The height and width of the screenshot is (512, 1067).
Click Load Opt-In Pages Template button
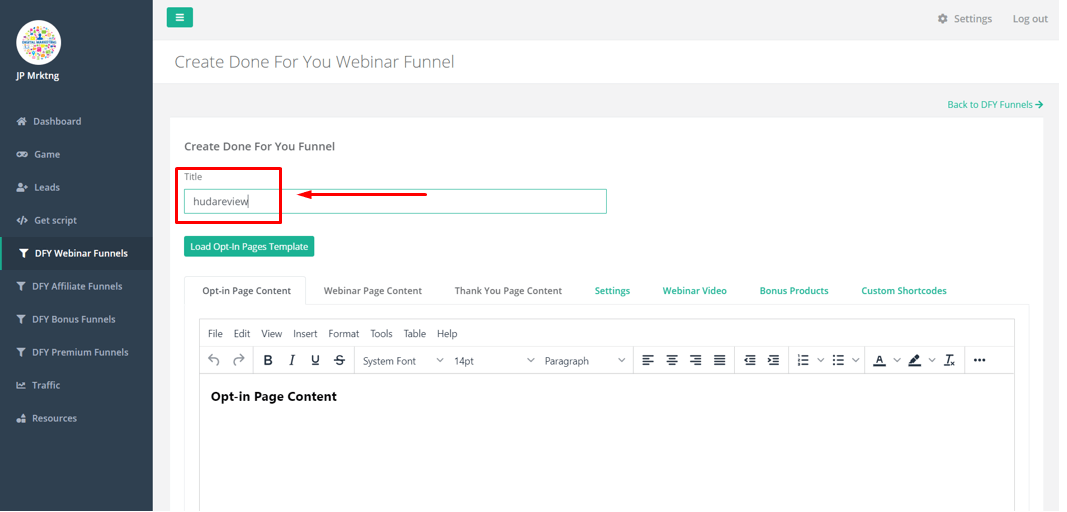point(249,246)
